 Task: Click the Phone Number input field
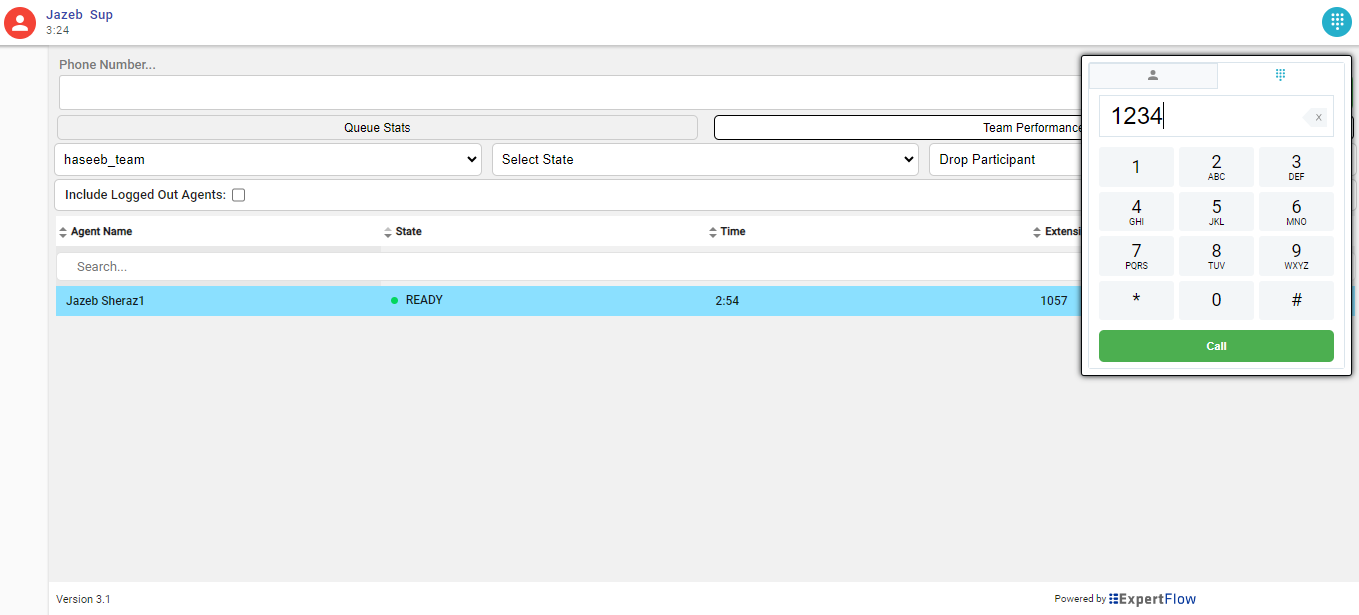(565, 93)
